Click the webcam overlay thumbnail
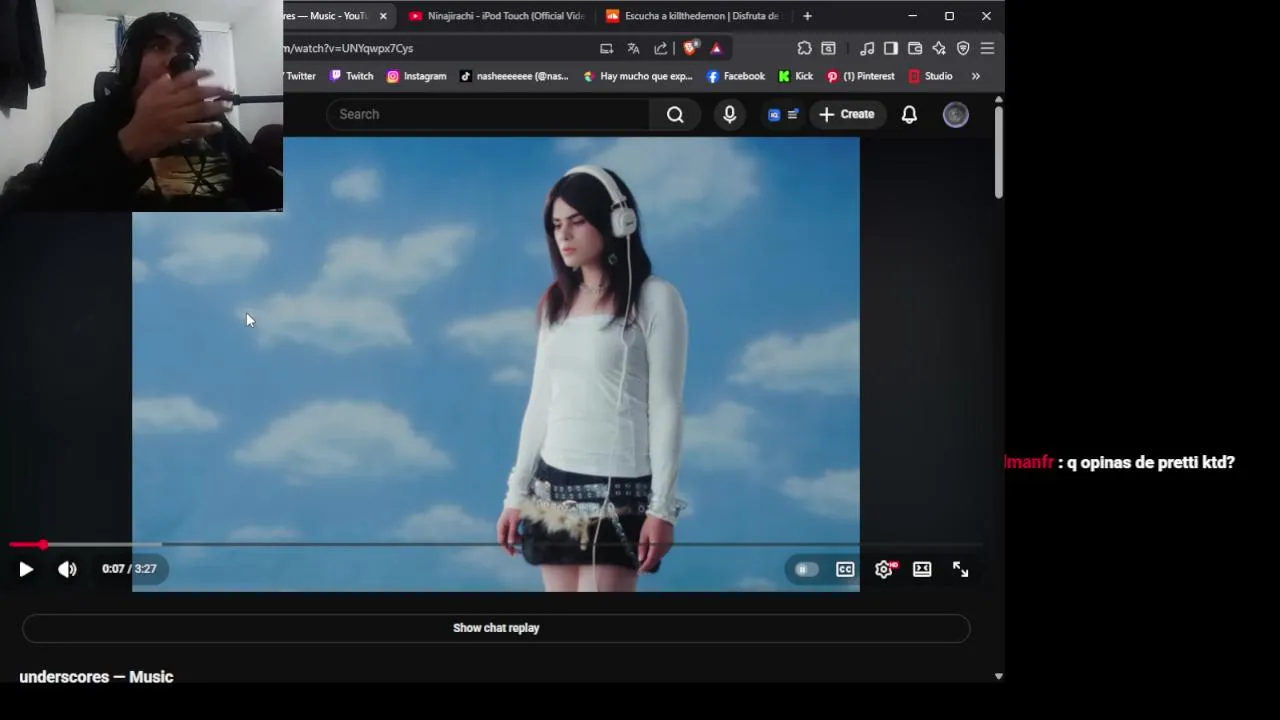This screenshot has height=720, width=1280. [x=141, y=105]
